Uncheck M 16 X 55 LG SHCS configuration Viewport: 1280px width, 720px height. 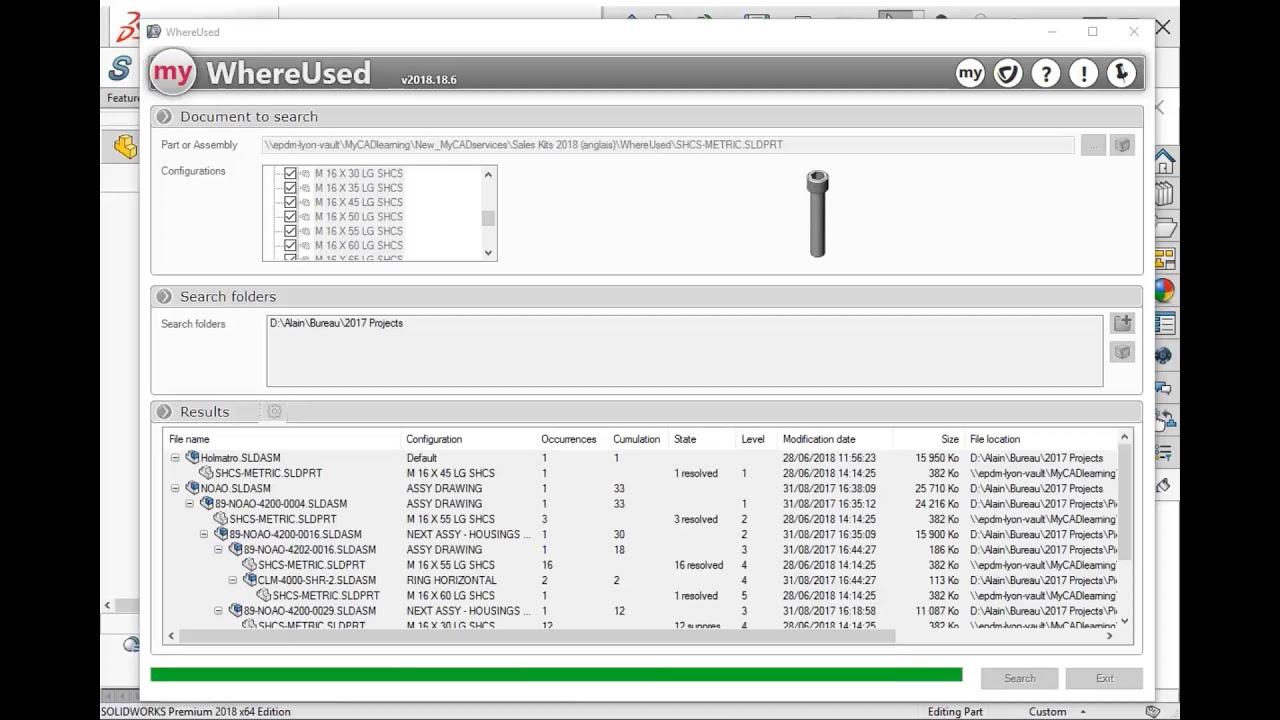(290, 231)
